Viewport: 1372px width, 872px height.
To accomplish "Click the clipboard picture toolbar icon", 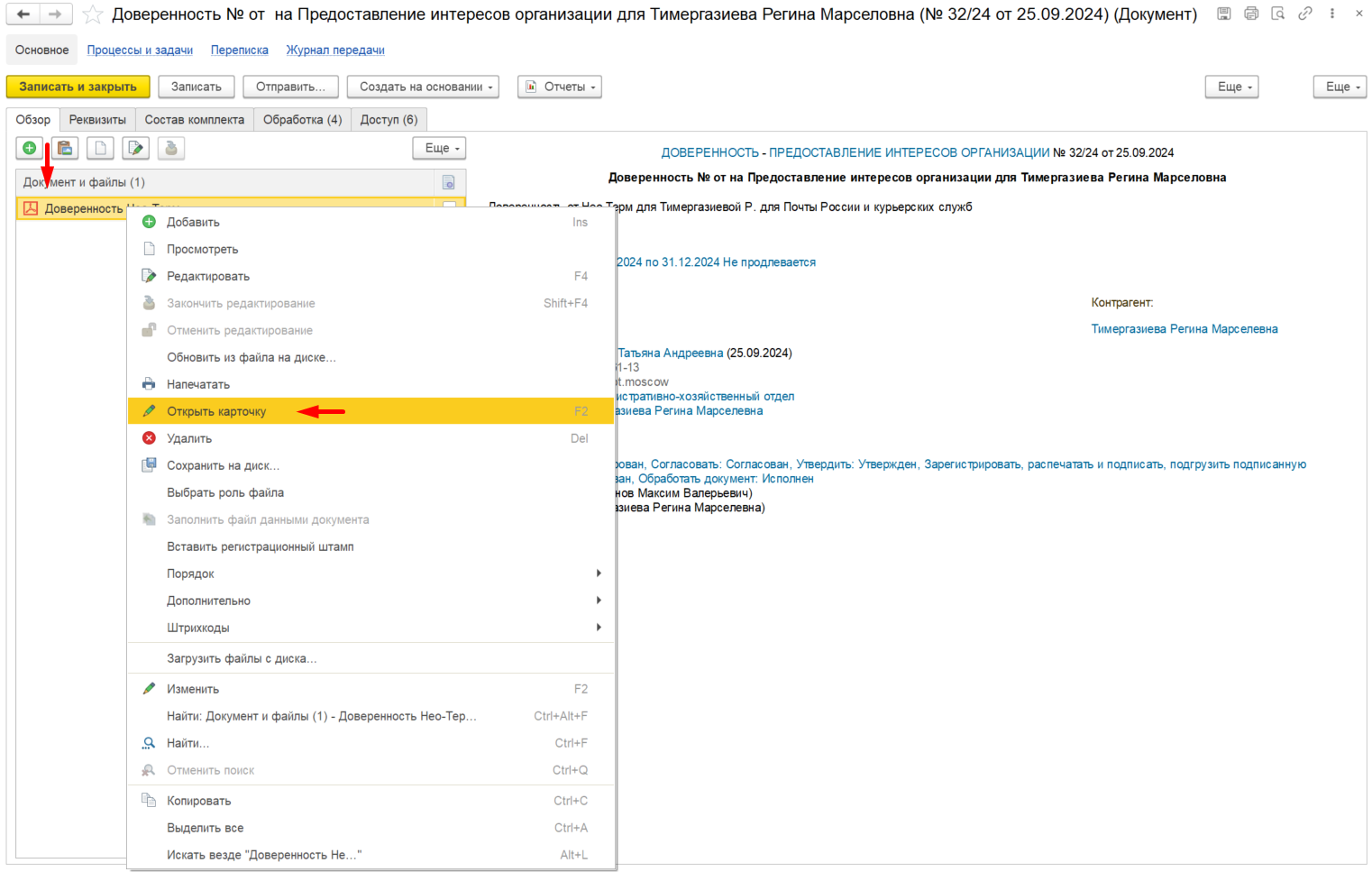I will [x=65, y=148].
